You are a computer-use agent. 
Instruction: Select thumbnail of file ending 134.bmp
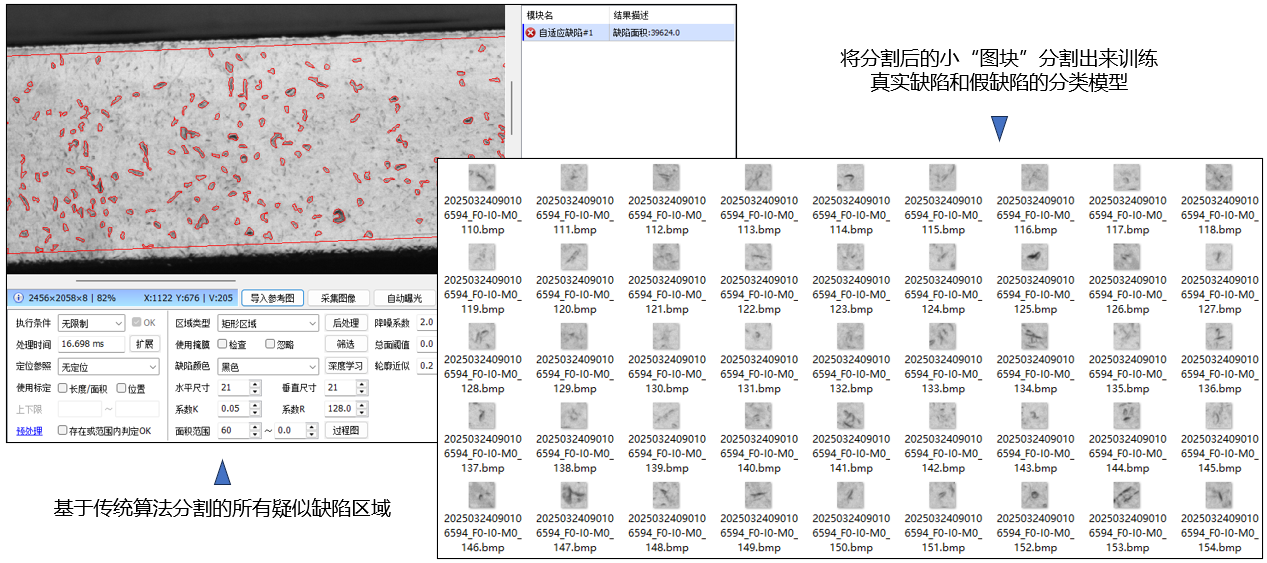tap(1034, 336)
